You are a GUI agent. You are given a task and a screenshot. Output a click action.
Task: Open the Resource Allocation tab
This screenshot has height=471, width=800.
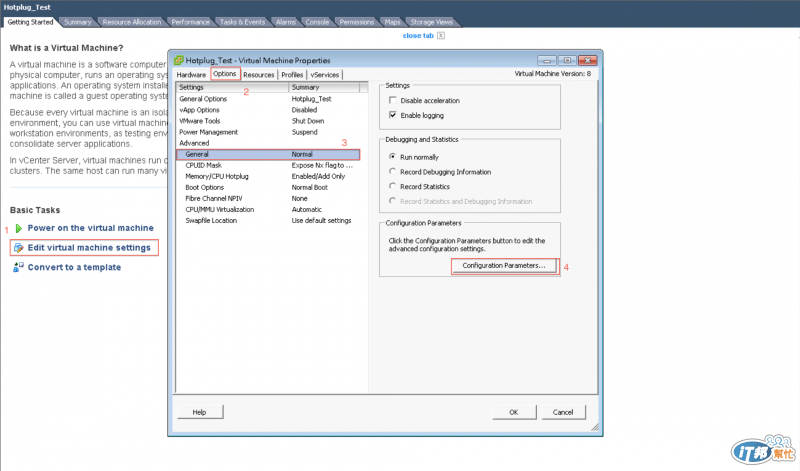pyautogui.click(x=132, y=22)
